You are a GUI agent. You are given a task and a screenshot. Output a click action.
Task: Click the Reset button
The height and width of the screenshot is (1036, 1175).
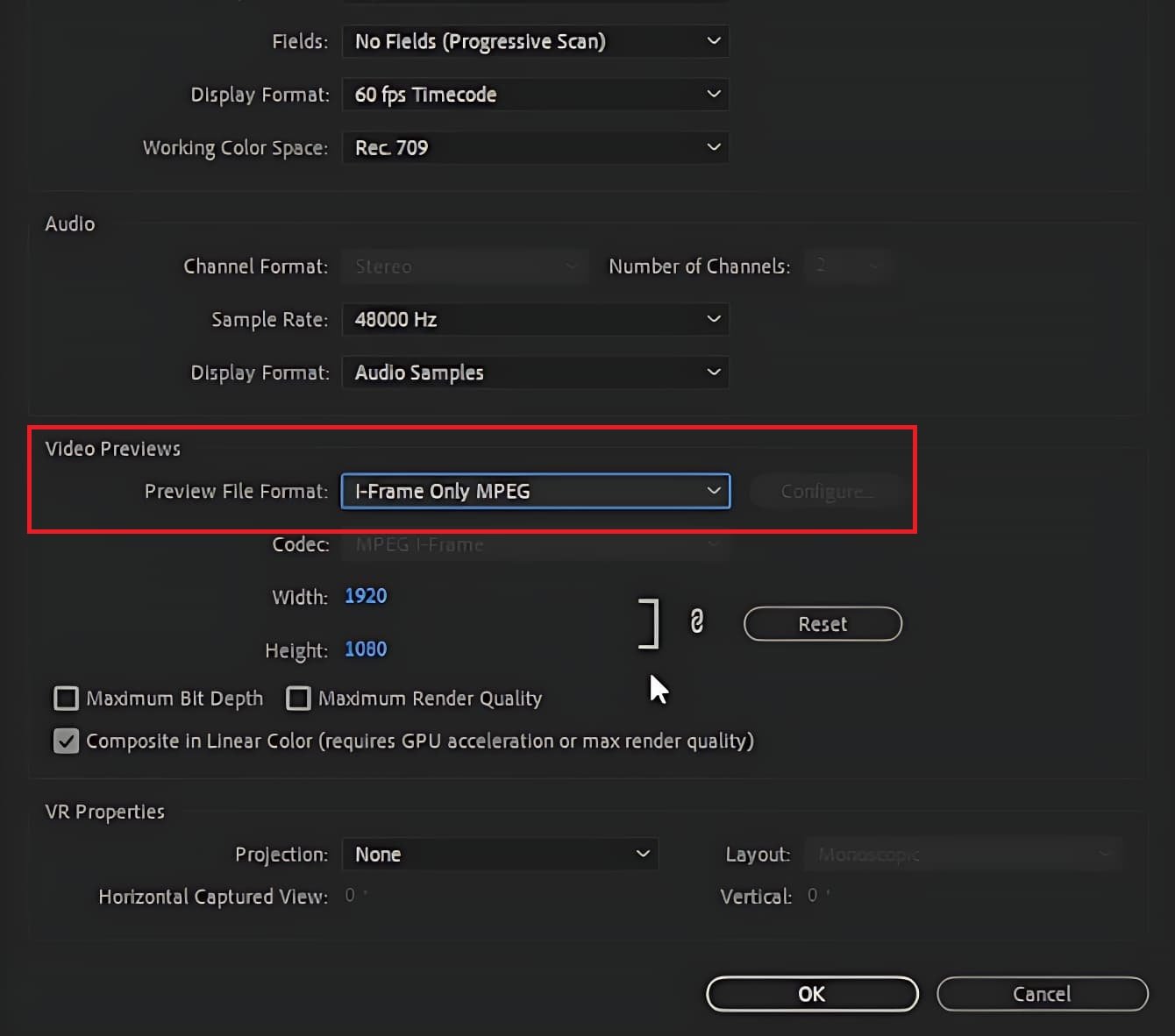[822, 624]
